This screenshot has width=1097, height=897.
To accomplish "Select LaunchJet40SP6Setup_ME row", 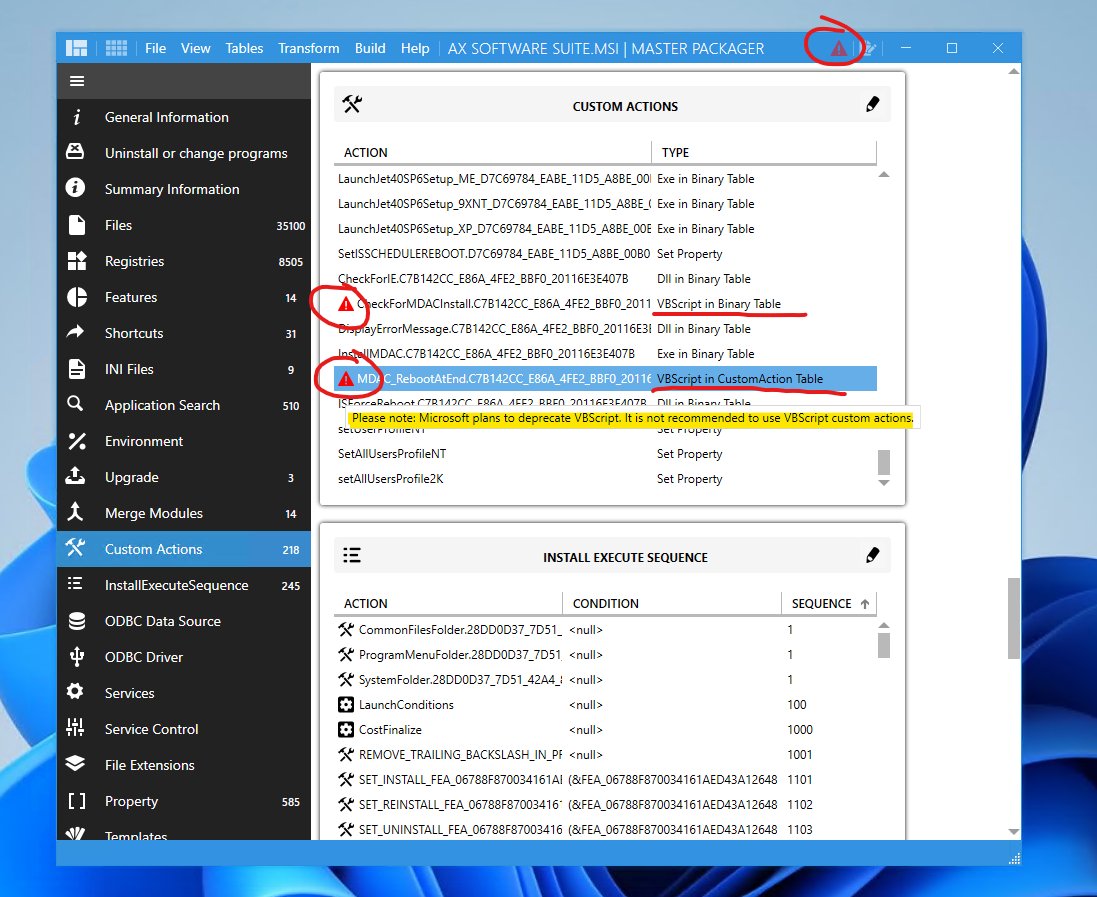I will pos(605,178).
